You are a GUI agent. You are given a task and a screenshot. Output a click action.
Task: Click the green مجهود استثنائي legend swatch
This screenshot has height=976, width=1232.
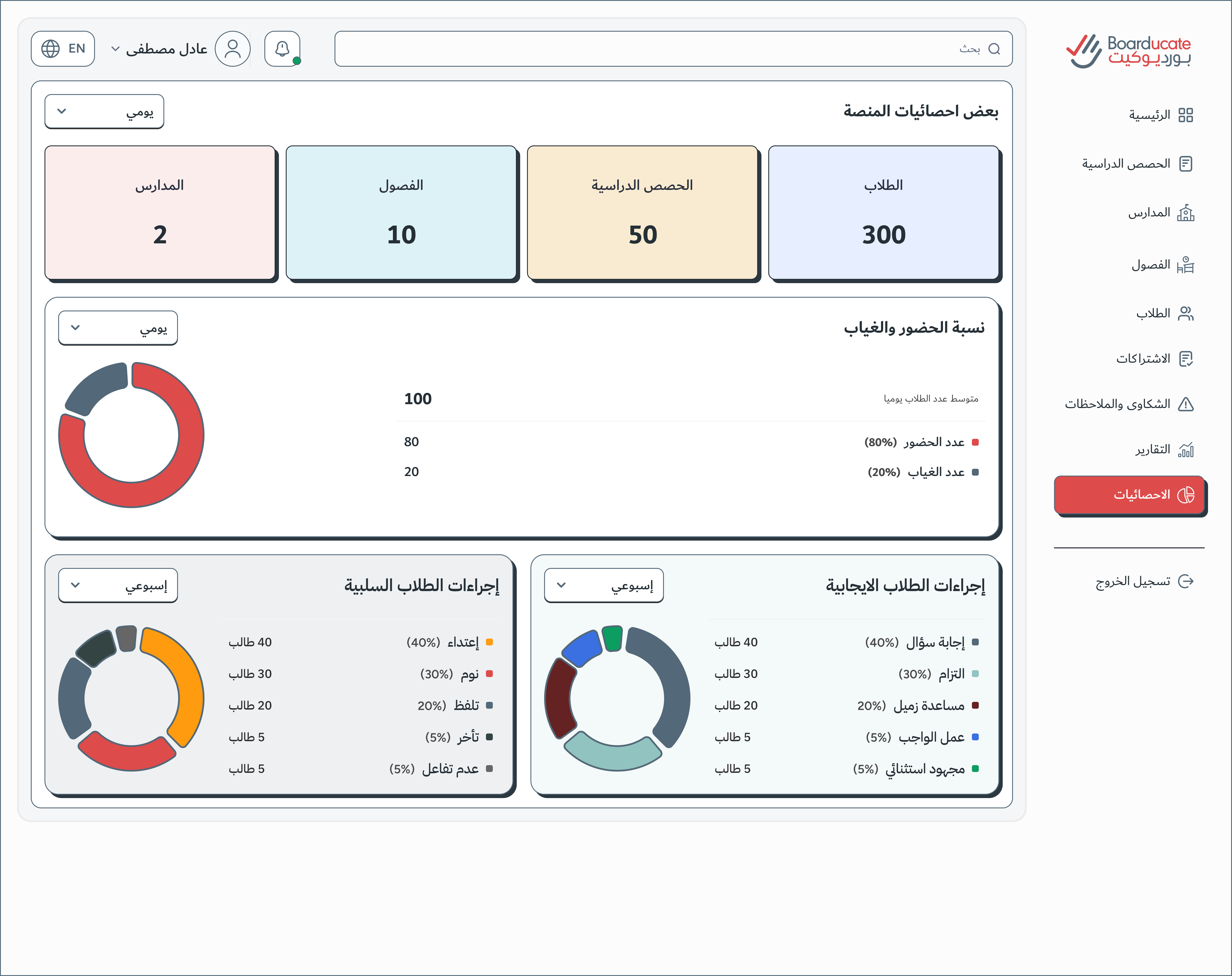[975, 769]
